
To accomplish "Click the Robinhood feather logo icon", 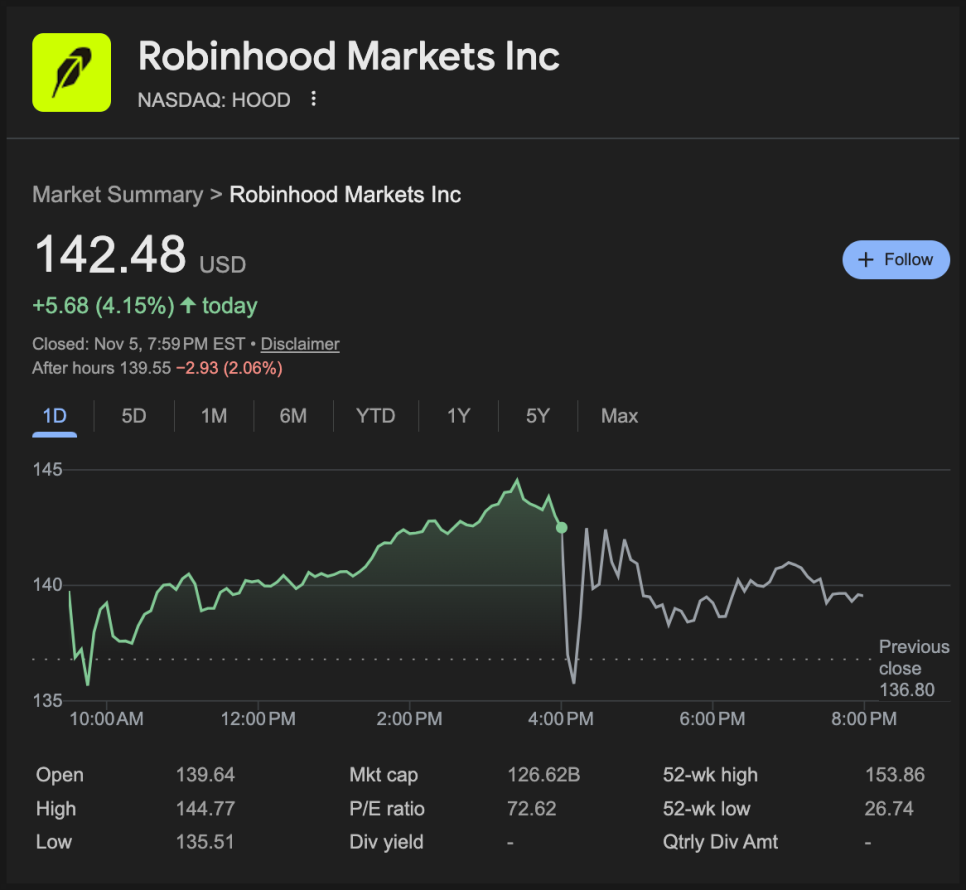I will (71, 72).
